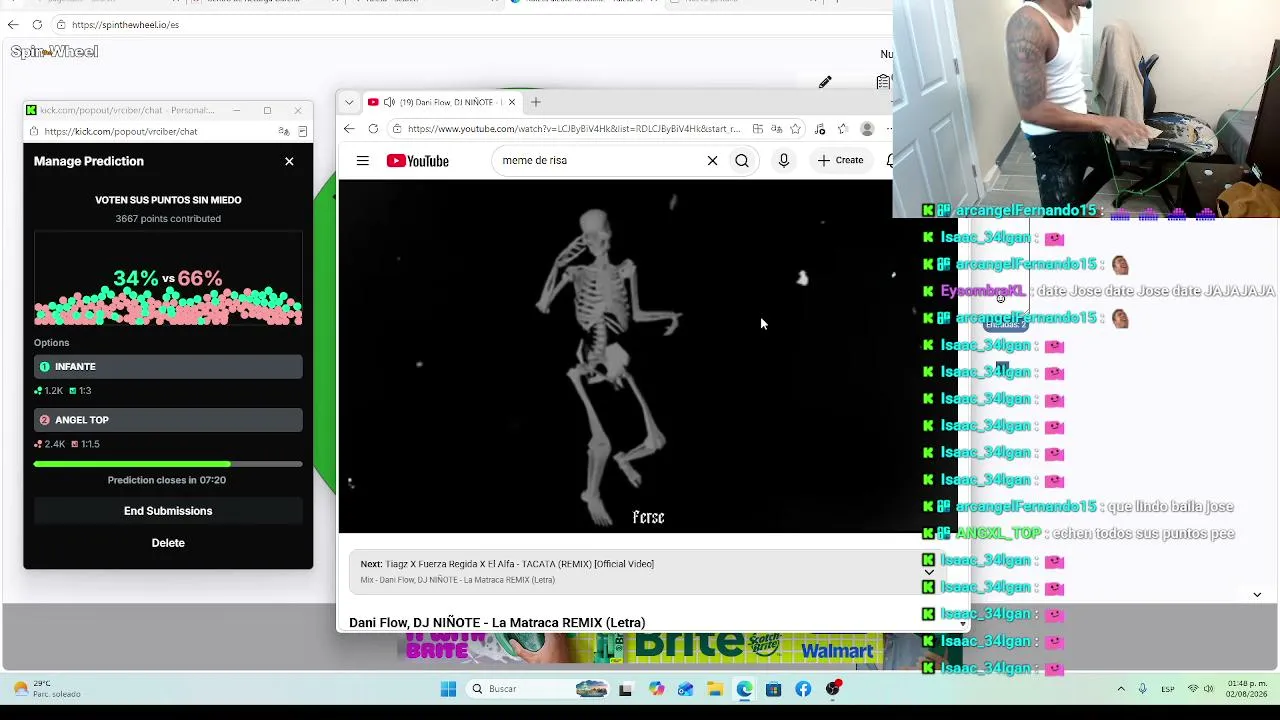
Task: Open reader view icon in YouTube address bar
Action: (758, 129)
